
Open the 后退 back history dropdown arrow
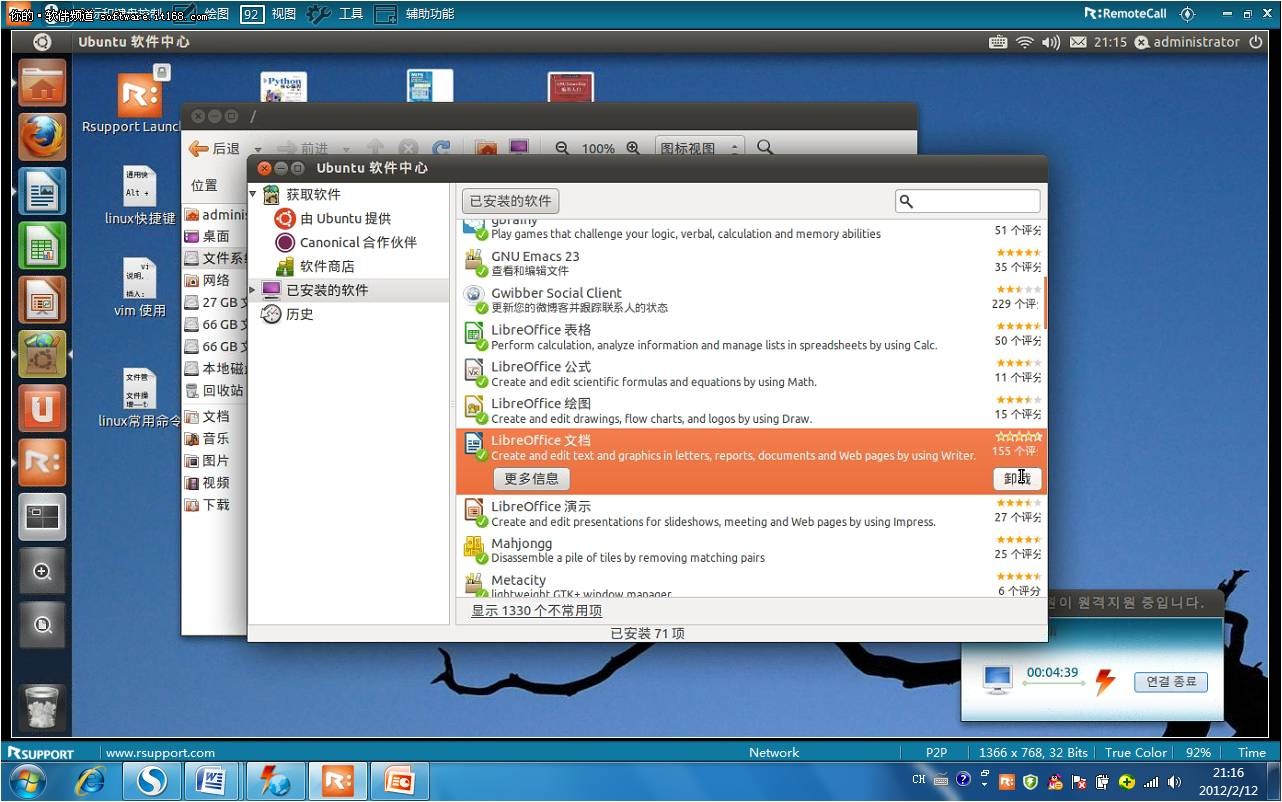pos(257,149)
